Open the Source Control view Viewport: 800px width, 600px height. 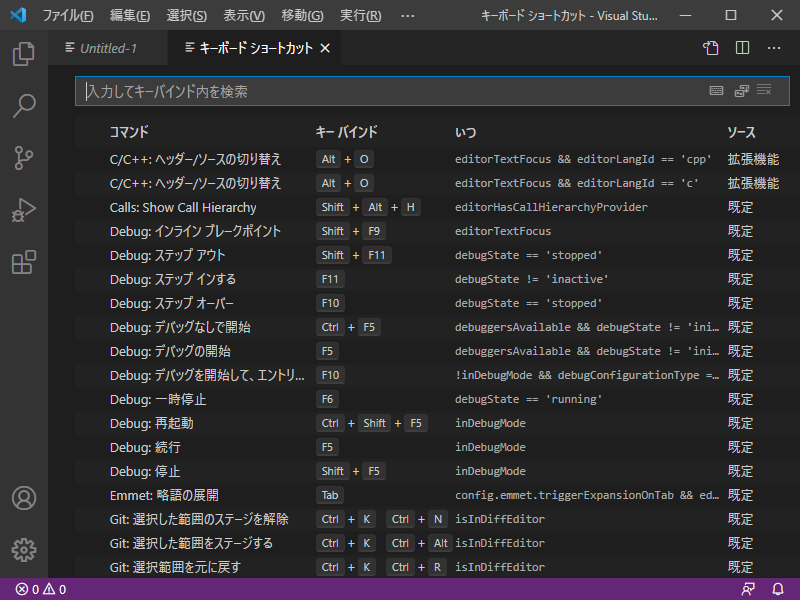point(24,158)
